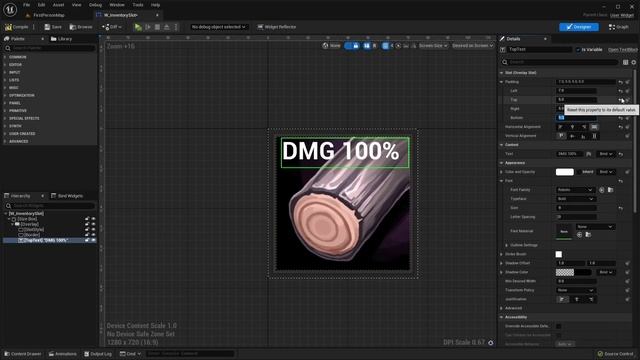Click the Compile button icon

[x=9, y=27]
